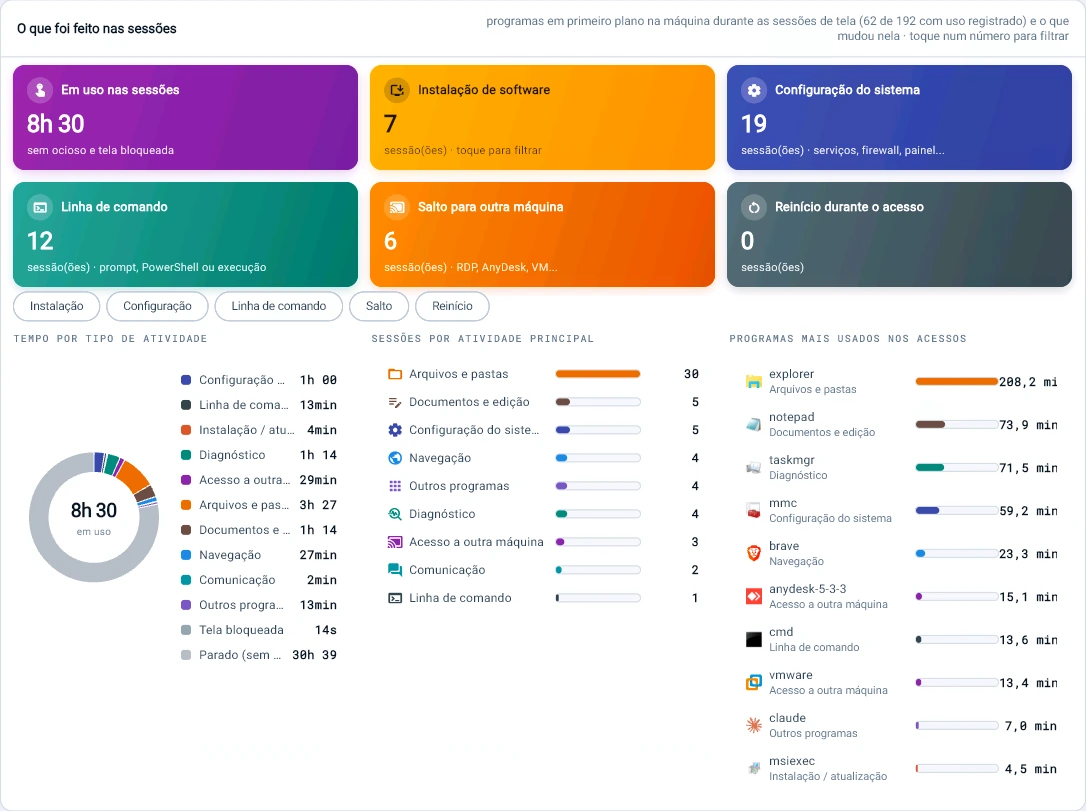
Task: Tap the number 19 on Configuração do sistema card
Action: [754, 124]
